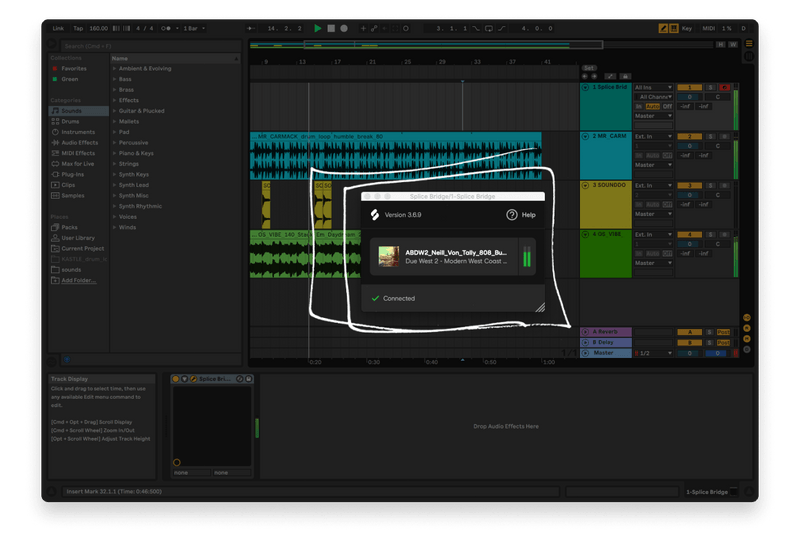Enable MIDI Map Mode
The width and height of the screenshot is (800, 538).
709,29
